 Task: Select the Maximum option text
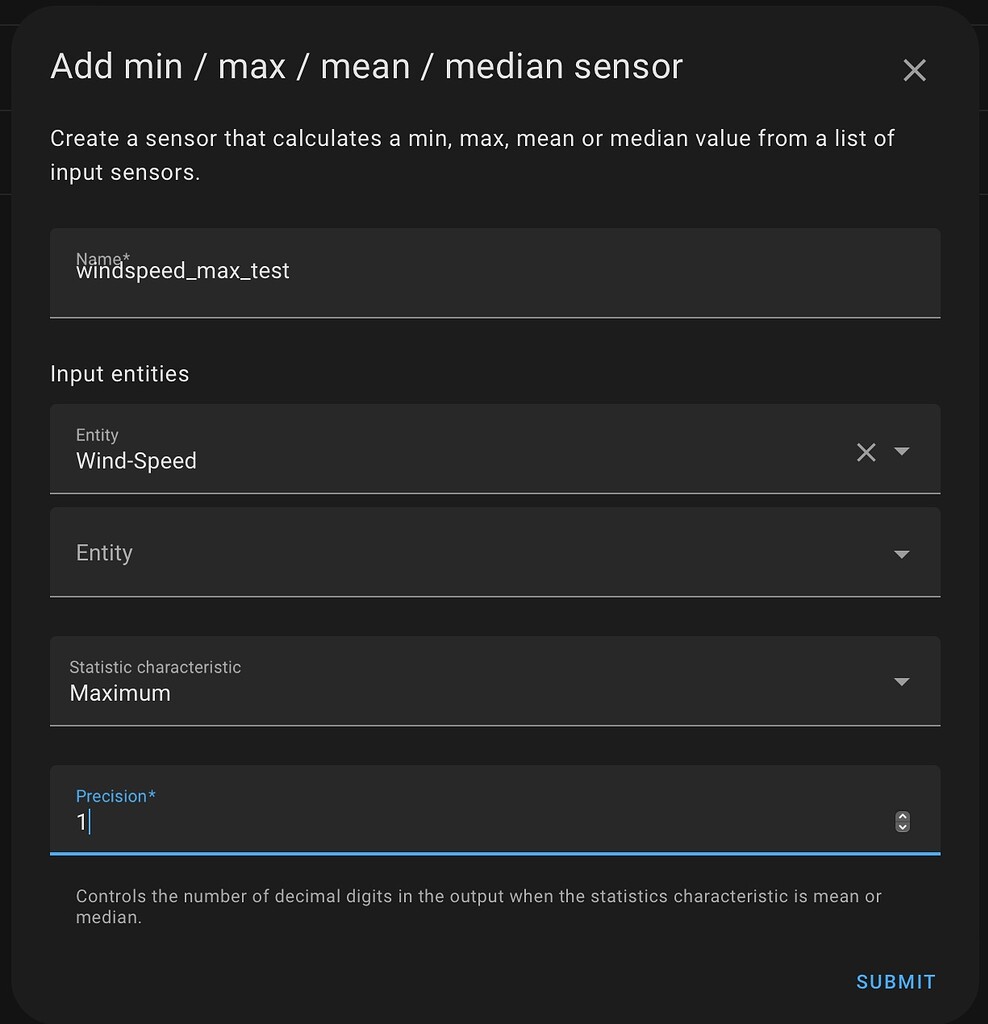pos(120,693)
